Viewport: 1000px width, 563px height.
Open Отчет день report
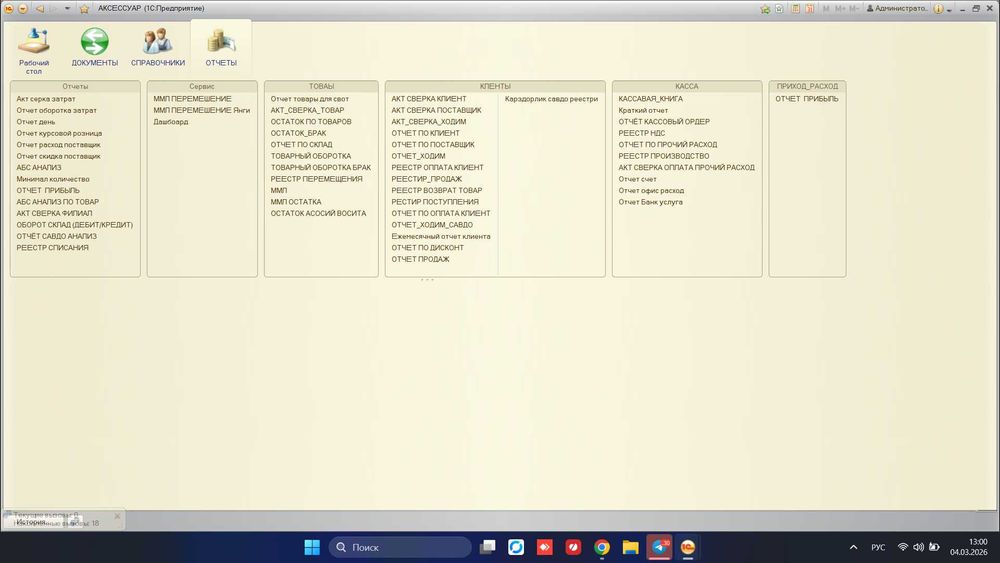click(36, 122)
